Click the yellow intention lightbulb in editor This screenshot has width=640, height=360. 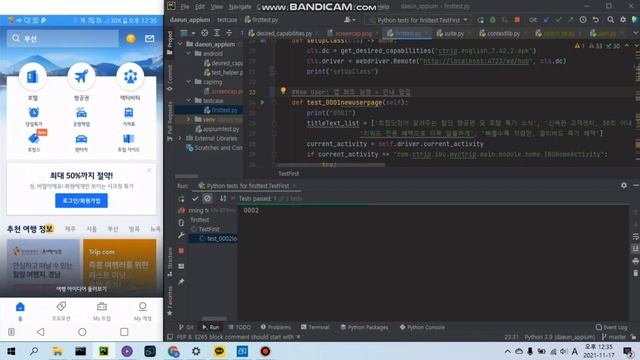click(283, 91)
